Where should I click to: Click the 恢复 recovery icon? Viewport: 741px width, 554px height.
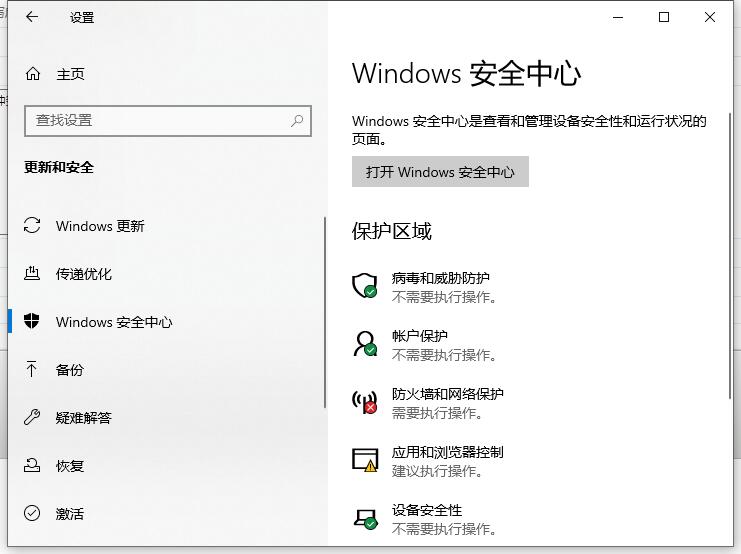pos(32,465)
